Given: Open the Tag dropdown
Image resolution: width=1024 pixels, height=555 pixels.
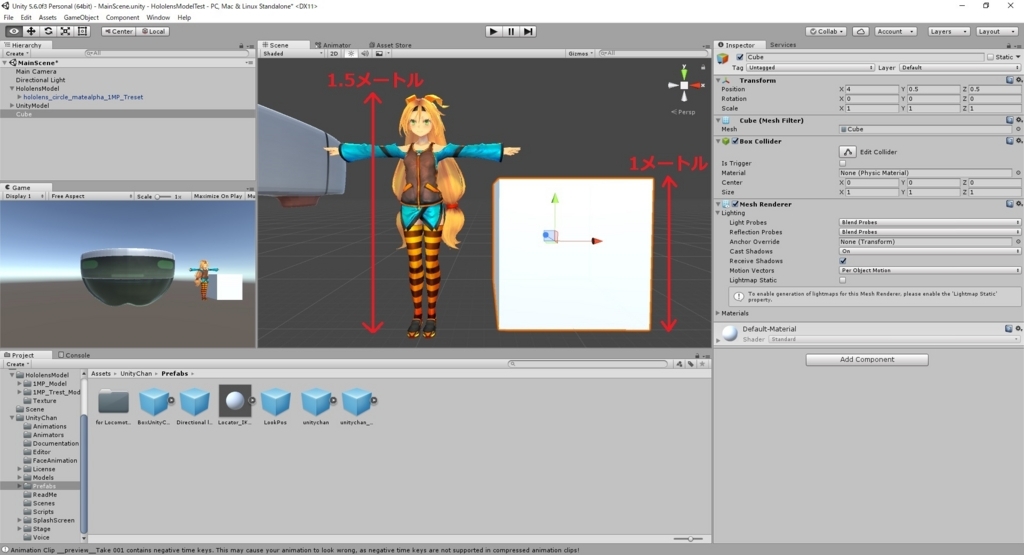Looking at the screenshot, I should 810,68.
